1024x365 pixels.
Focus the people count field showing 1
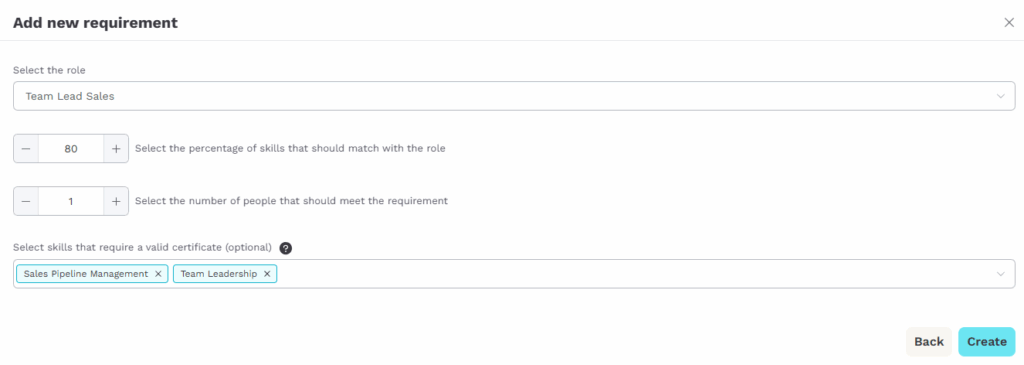pos(71,201)
